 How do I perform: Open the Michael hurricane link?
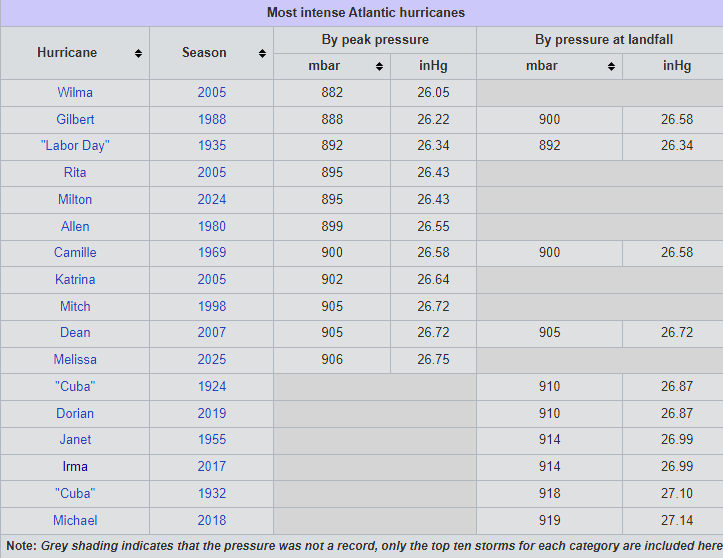75,520
